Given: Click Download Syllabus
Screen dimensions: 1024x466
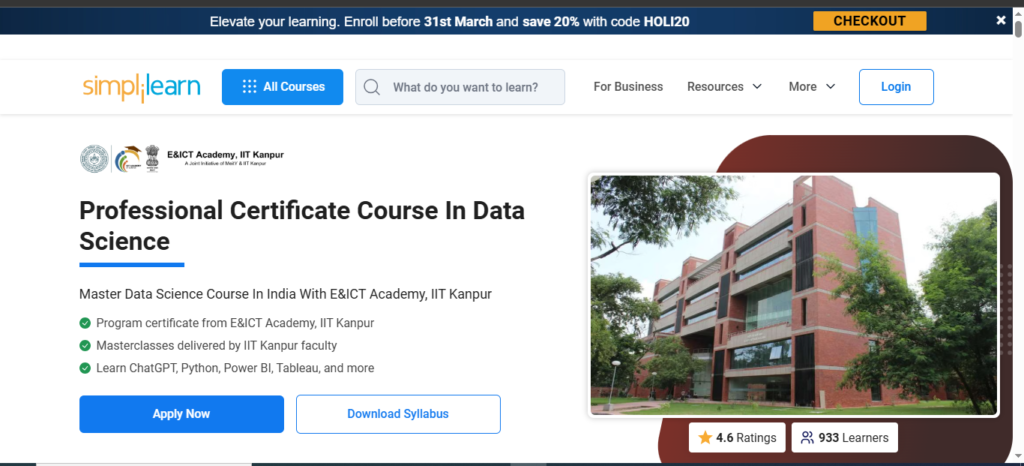Looking at the screenshot, I should pyautogui.click(x=398, y=414).
